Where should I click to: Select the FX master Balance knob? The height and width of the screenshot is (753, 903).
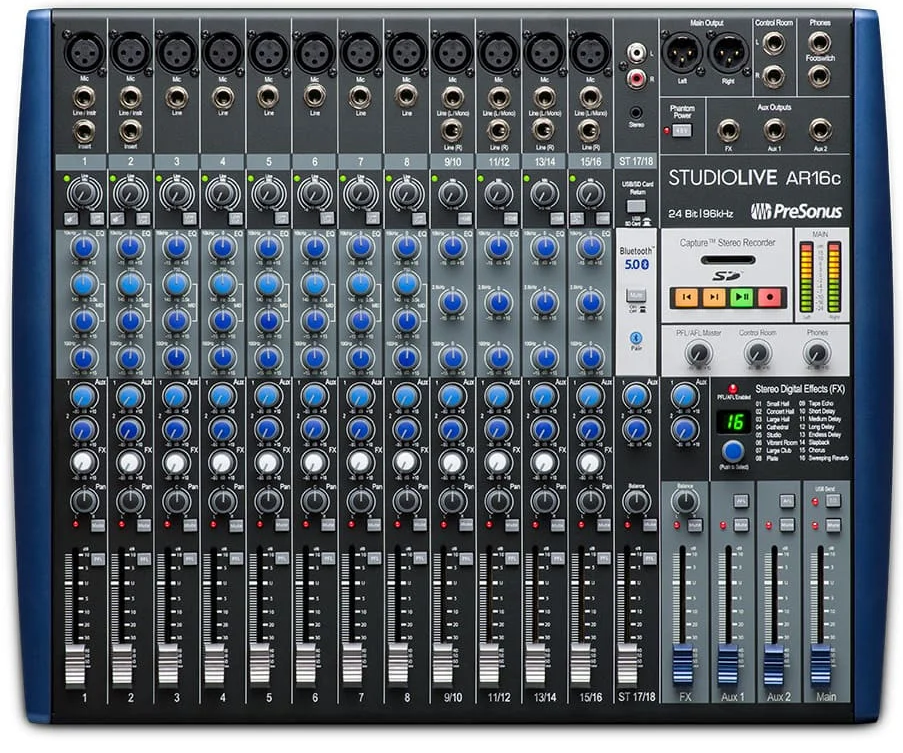coord(685,501)
